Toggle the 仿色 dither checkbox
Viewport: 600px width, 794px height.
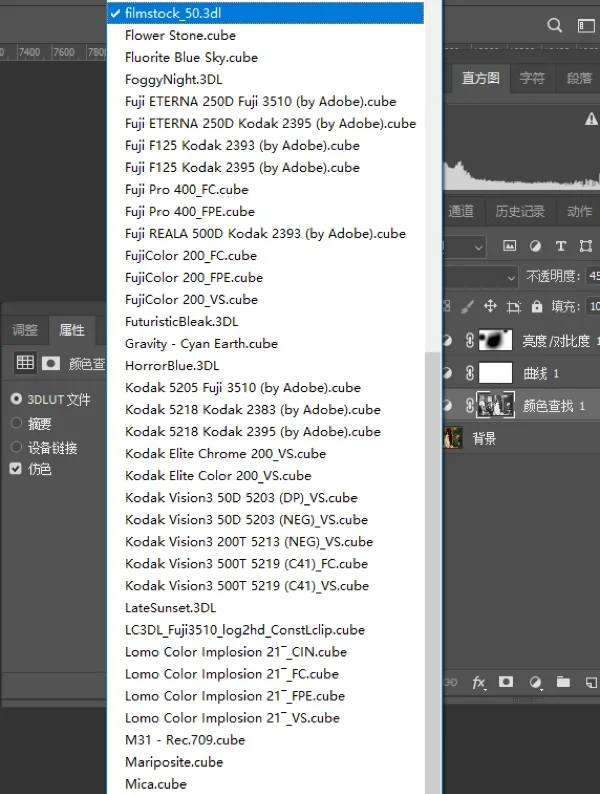tap(16, 469)
